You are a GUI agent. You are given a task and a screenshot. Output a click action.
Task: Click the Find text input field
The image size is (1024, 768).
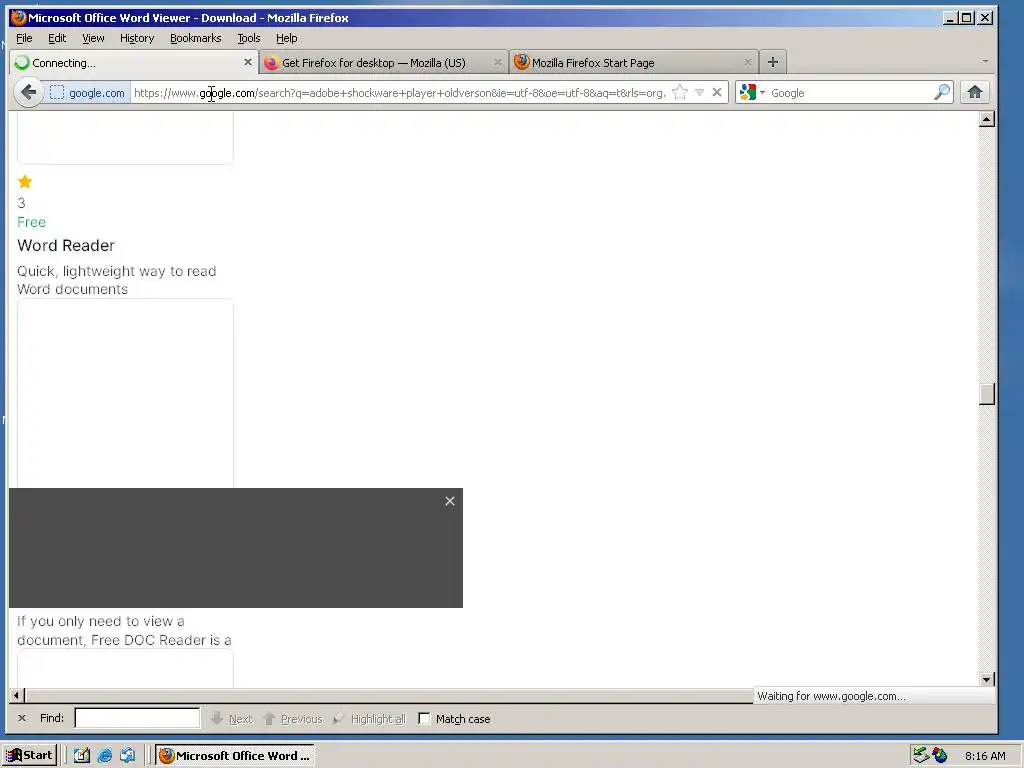(x=137, y=718)
